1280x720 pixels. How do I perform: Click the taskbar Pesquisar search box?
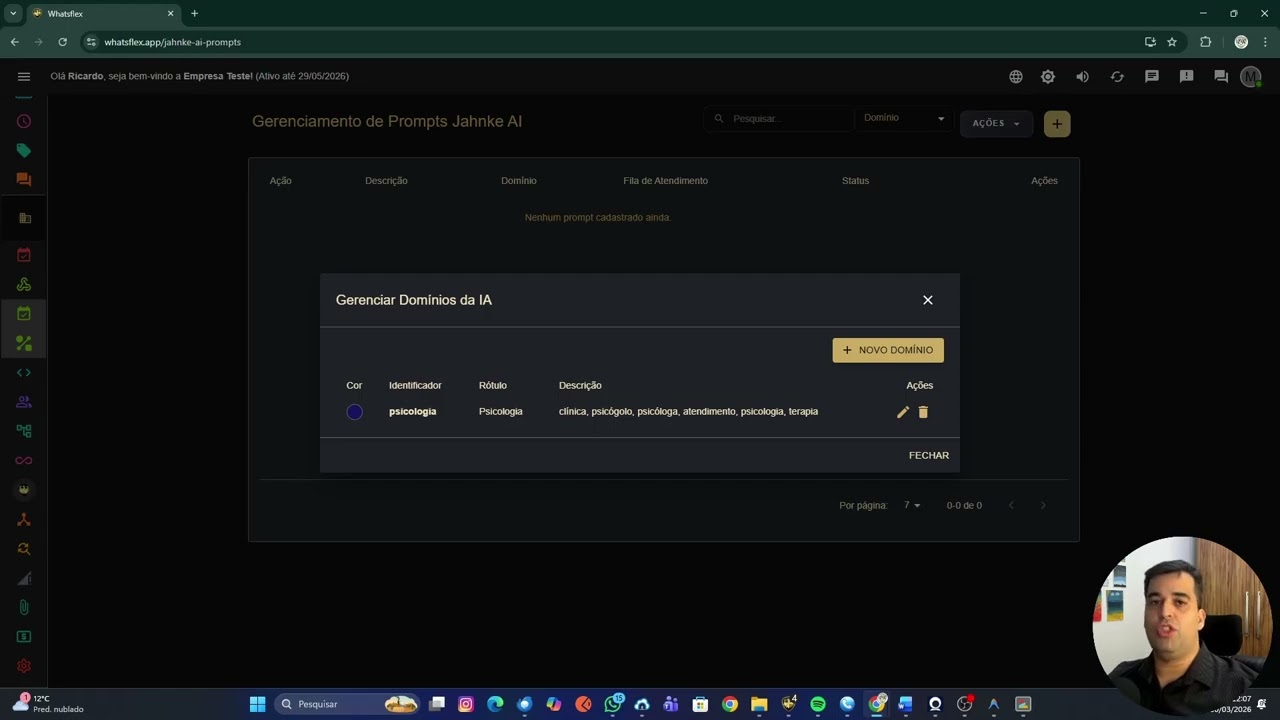(346, 704)
